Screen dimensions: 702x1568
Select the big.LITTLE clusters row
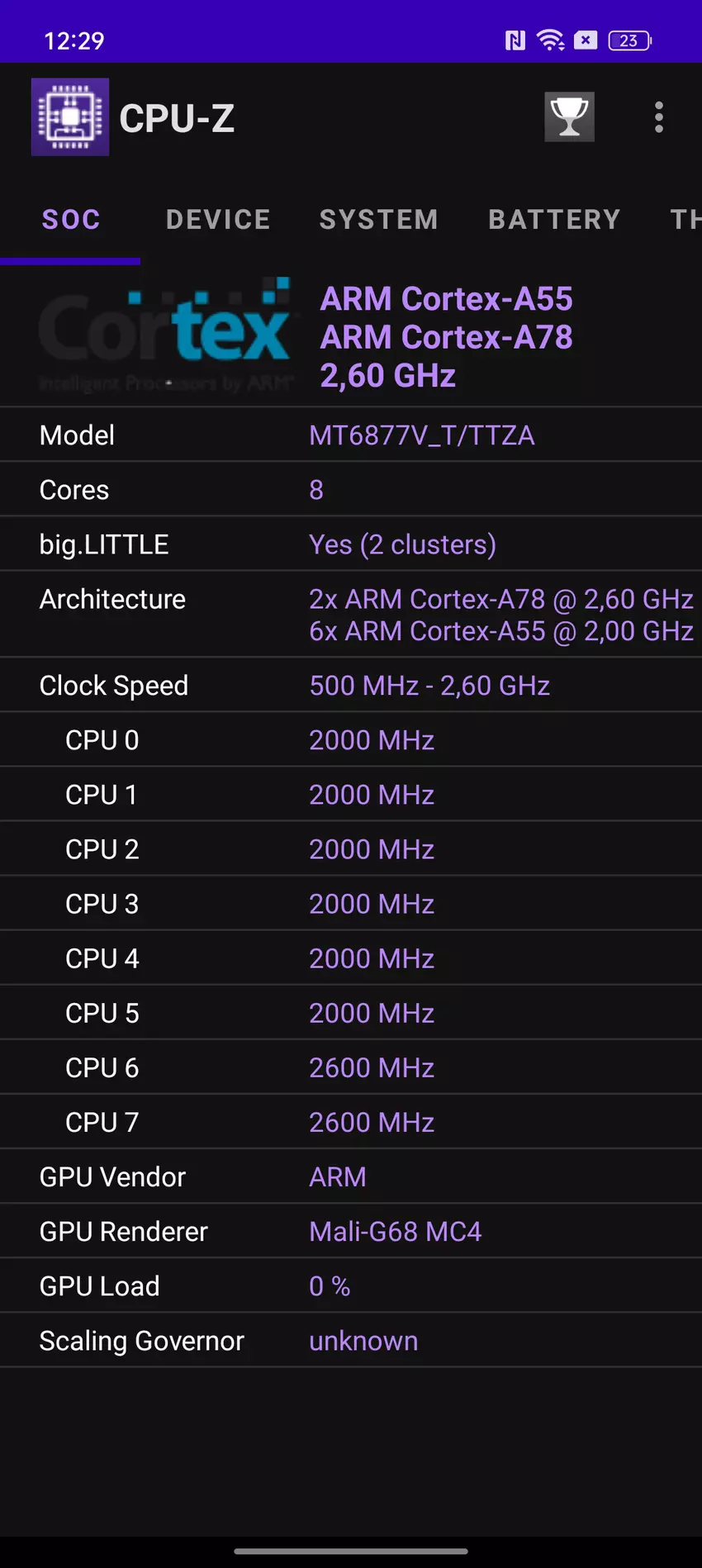pos(351,544)
